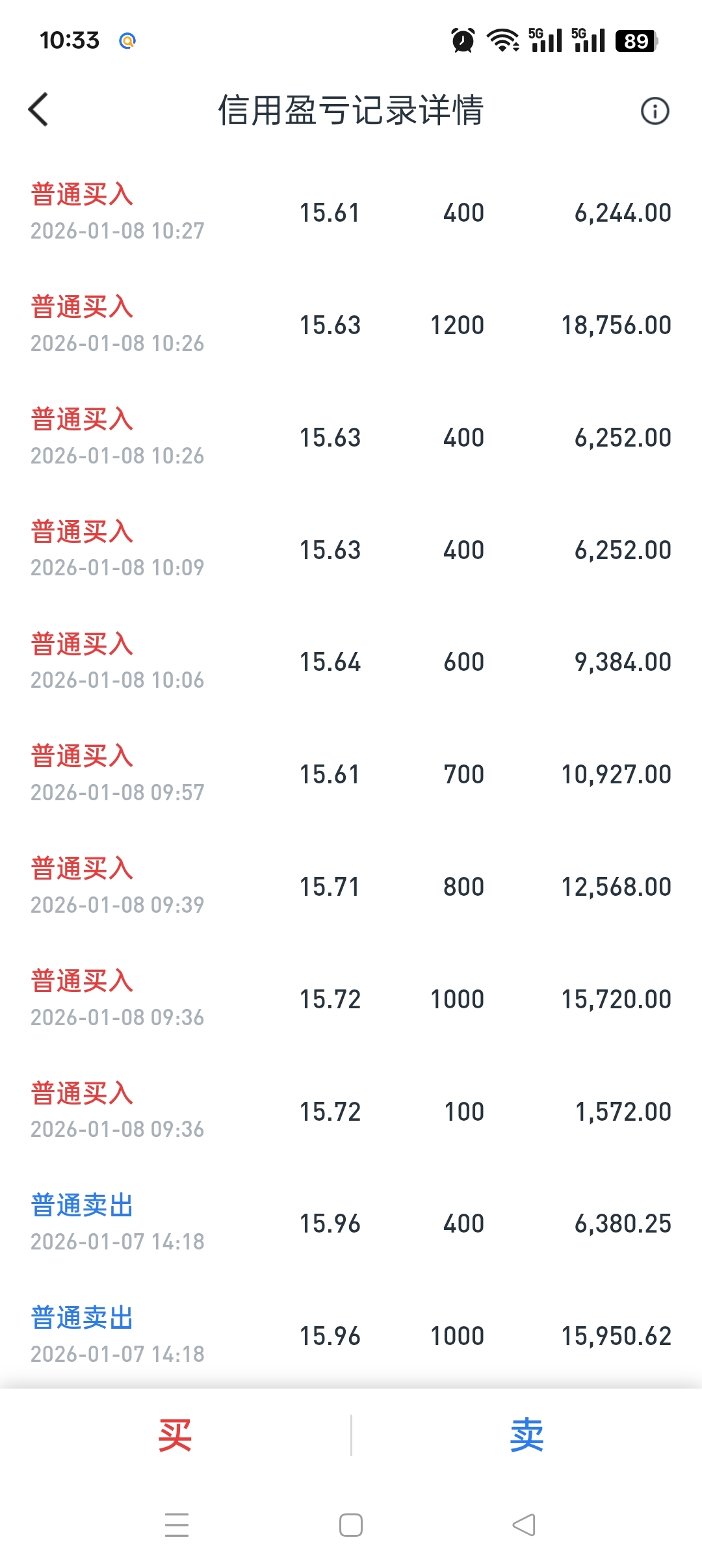Screen dimensions: 702x1568
Task: Select the 10:06 buy record at 15.64
Action: pos(351,662)
